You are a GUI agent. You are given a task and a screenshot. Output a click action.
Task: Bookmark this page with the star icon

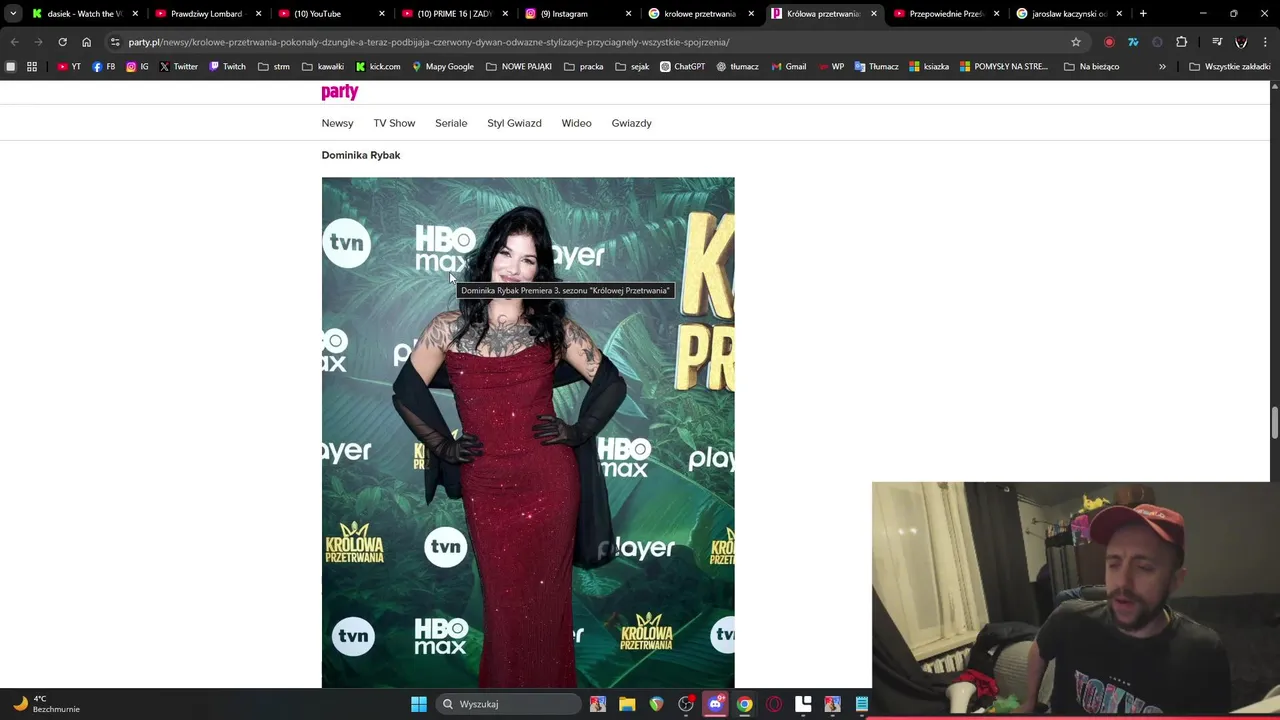click(1076, 42)
